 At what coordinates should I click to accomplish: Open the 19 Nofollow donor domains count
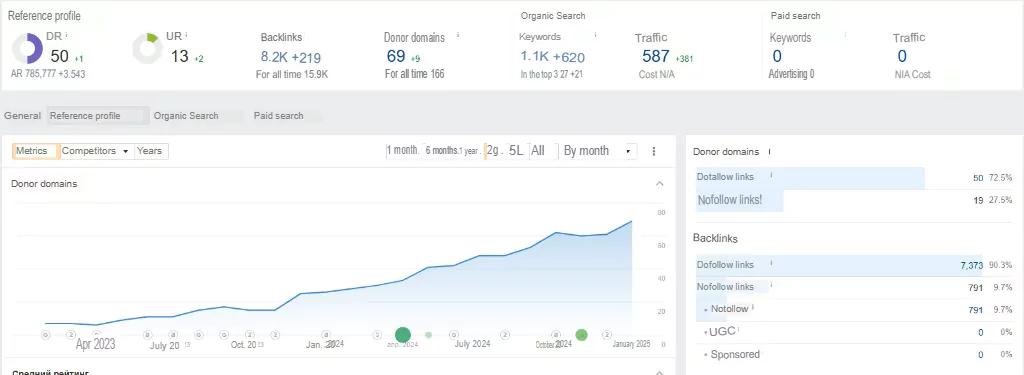click(x=978, y=201)
